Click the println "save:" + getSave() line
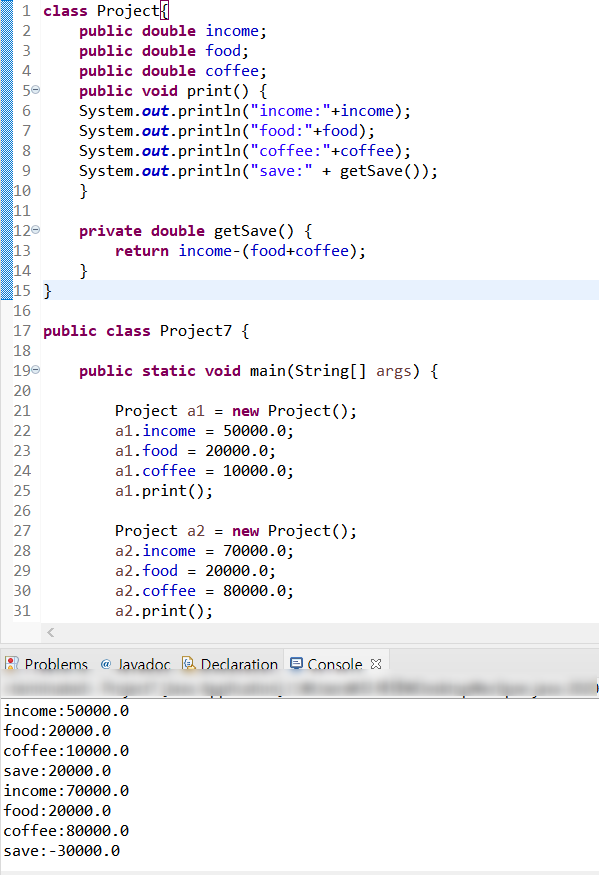The height and width of the screenshot is (875, 599). (258, 171)
